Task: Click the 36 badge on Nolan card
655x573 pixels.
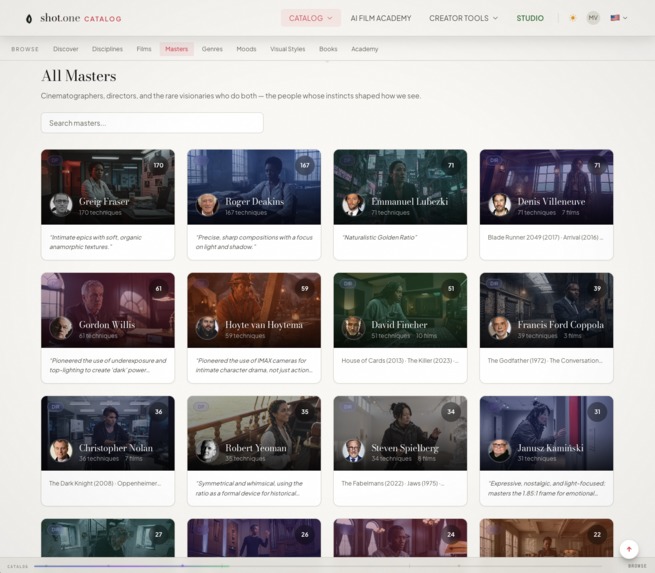Action: coord(158,412)
